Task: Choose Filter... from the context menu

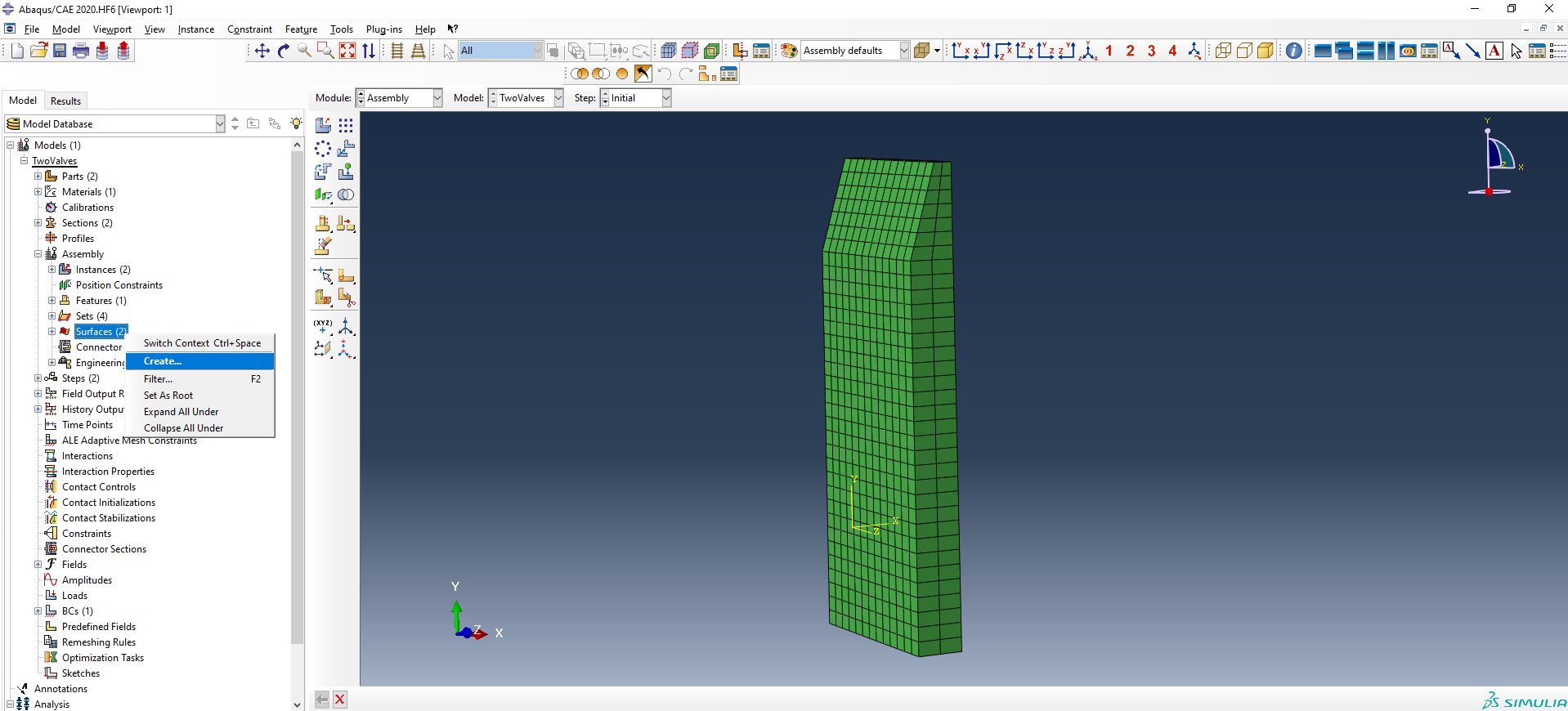Action: [x=199, y=379]
